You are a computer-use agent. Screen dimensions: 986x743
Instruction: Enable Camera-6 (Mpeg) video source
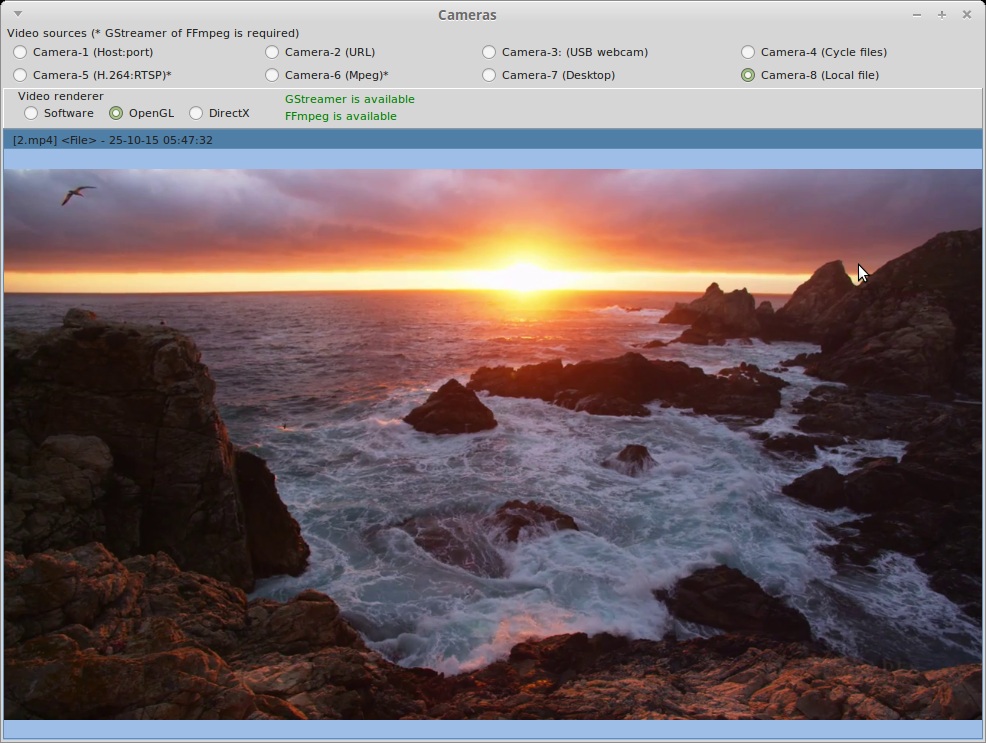coord(272,75)
